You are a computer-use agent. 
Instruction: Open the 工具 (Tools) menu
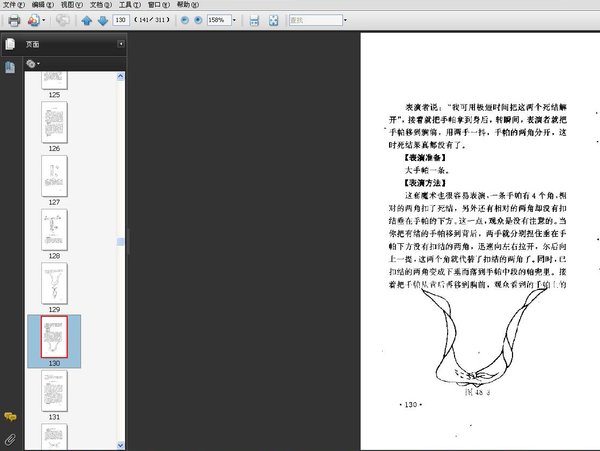coord(130,5)
